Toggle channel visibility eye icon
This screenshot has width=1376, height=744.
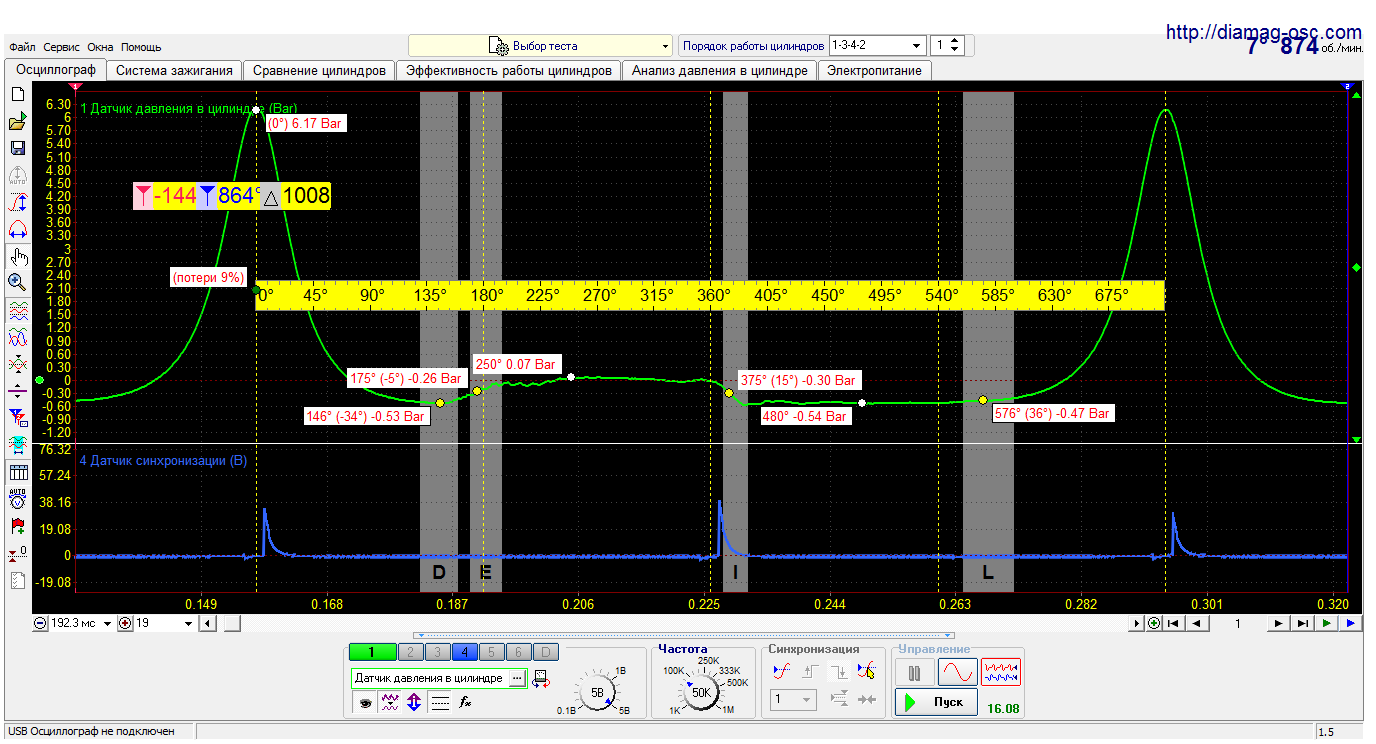click(365, 703)
